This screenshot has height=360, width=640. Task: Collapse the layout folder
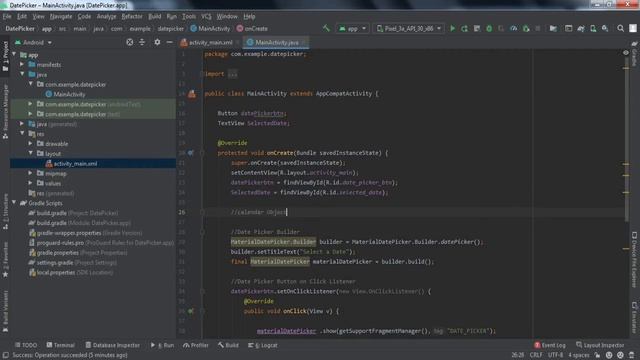(x=31, y=153)
